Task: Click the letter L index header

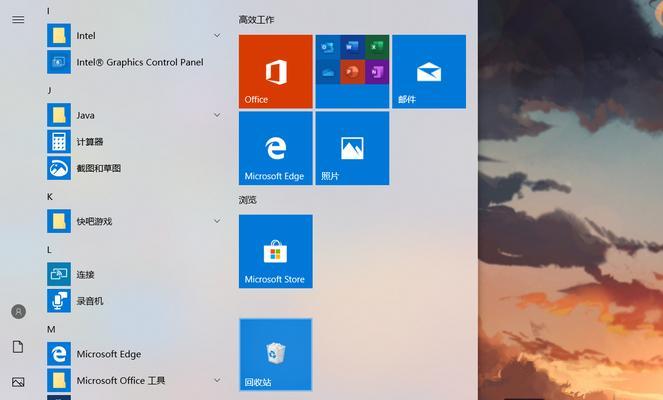Action: (x=49, y=249)
